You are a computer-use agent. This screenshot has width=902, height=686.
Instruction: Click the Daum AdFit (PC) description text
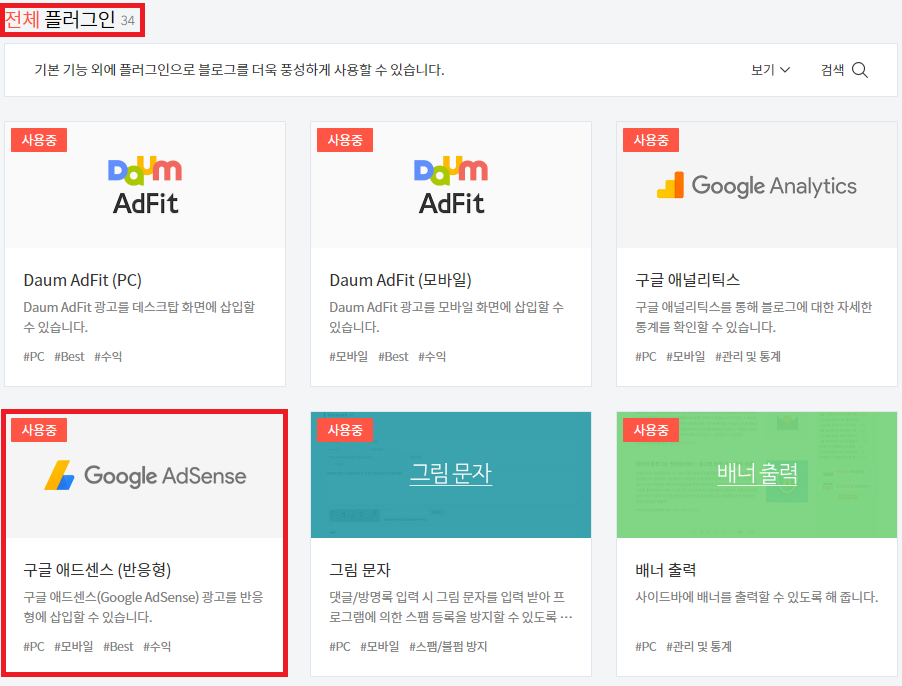139,317
